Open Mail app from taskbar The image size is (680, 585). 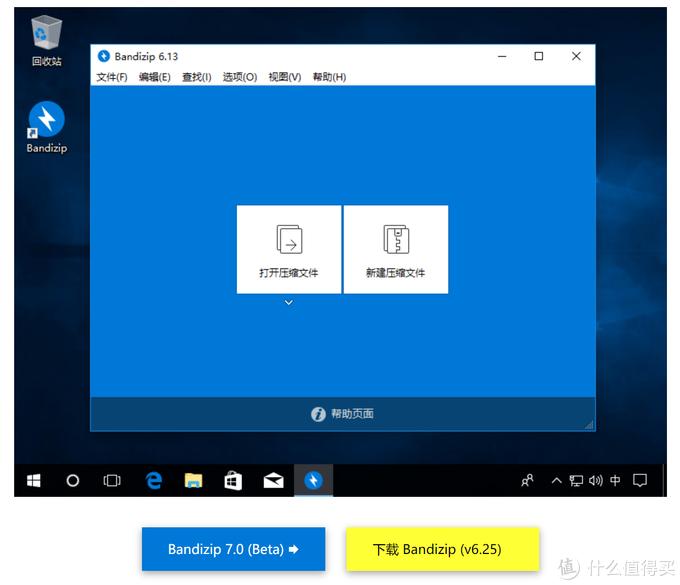click(274, 480)
